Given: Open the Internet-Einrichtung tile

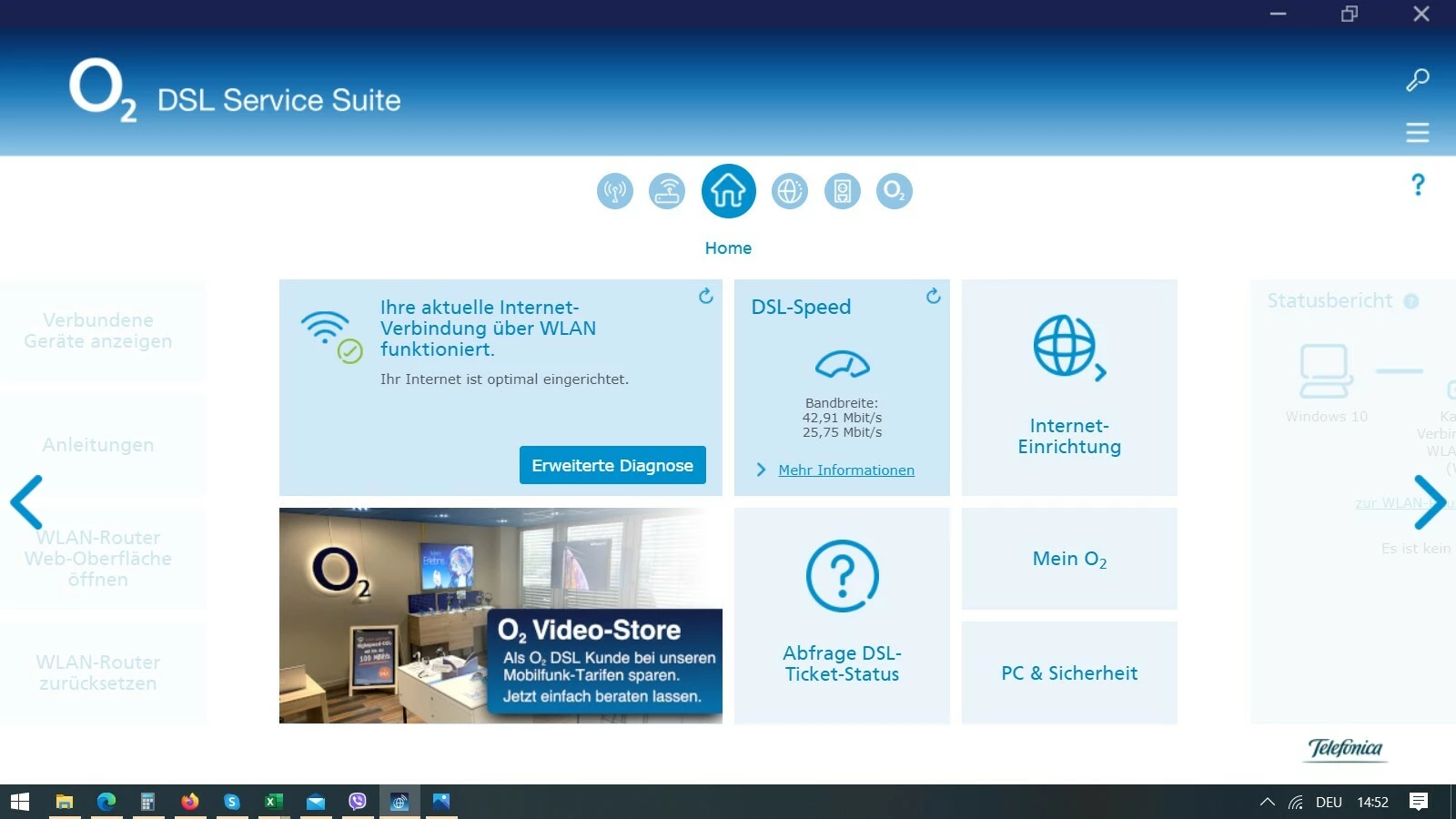Looking at the screenshot, I should coord(1069,388).
